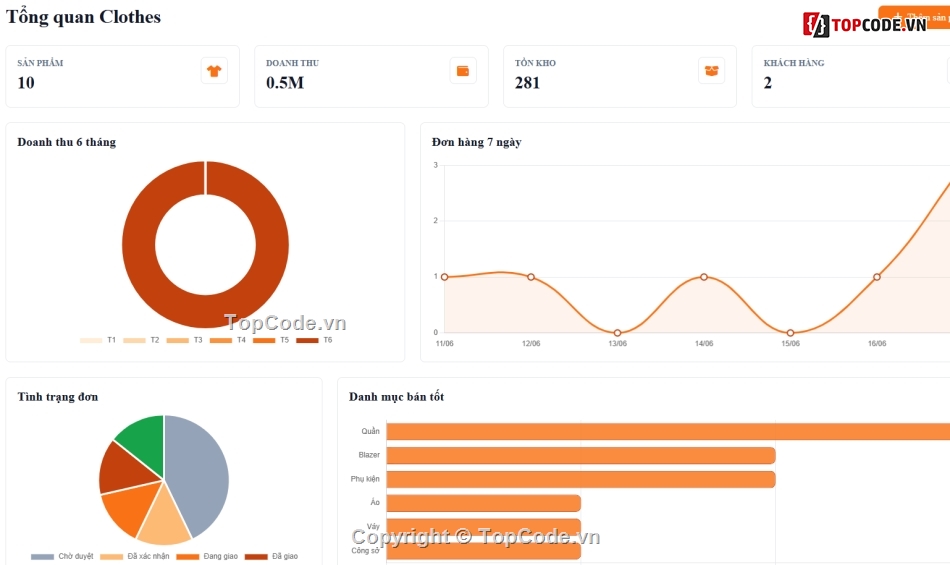Click the 13/06 x-axis label
Viewport: 950px width, 565px height.
[x=617, y=343]
